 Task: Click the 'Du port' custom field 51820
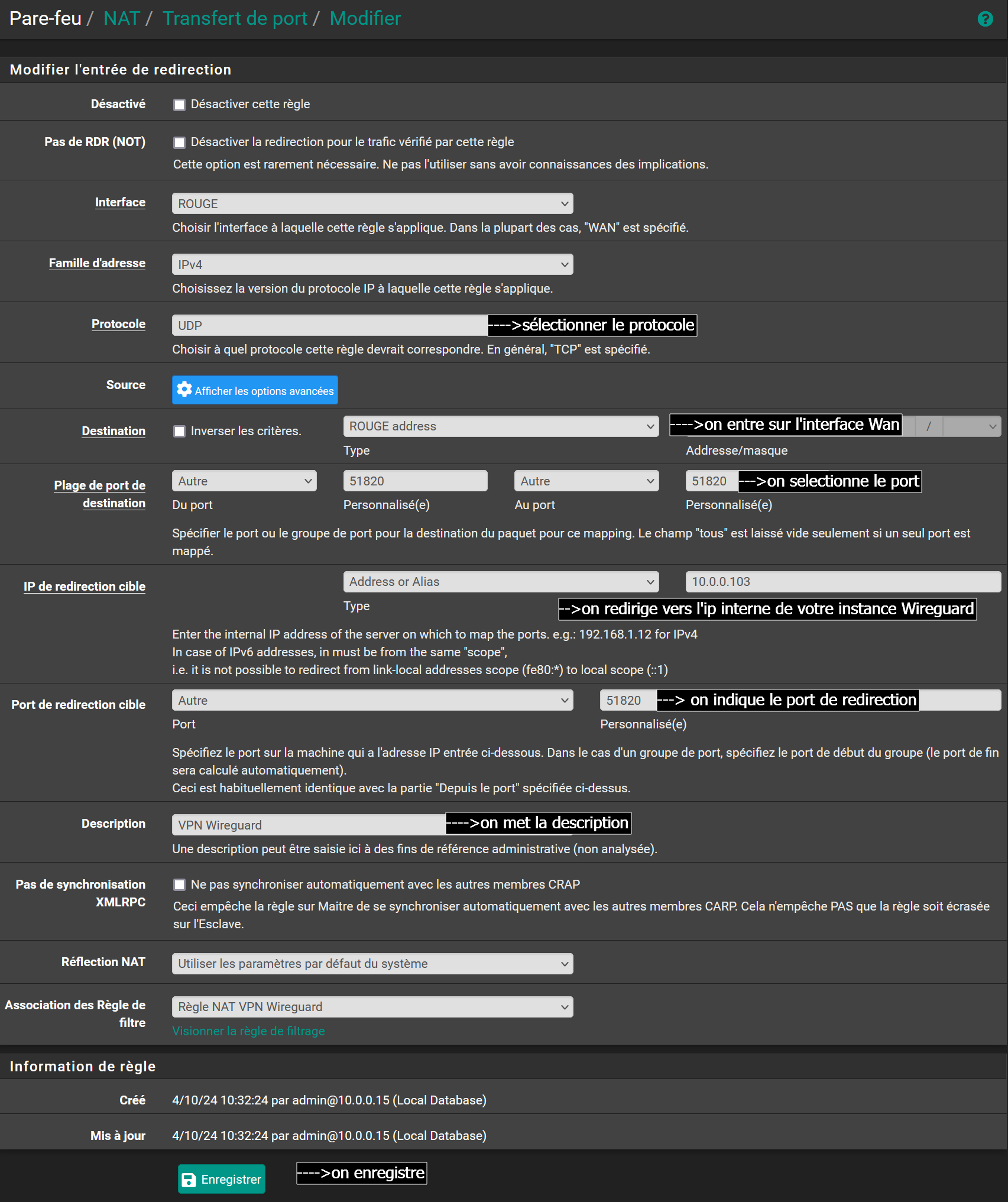pyautogui.click(x=415, y=481)
